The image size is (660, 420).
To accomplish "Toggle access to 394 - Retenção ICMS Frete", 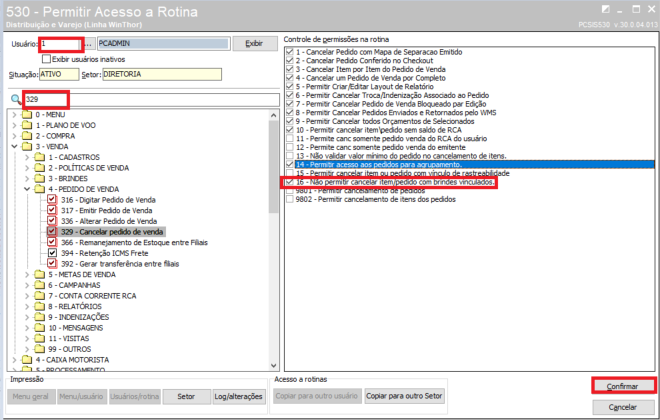I will point(52,253).
